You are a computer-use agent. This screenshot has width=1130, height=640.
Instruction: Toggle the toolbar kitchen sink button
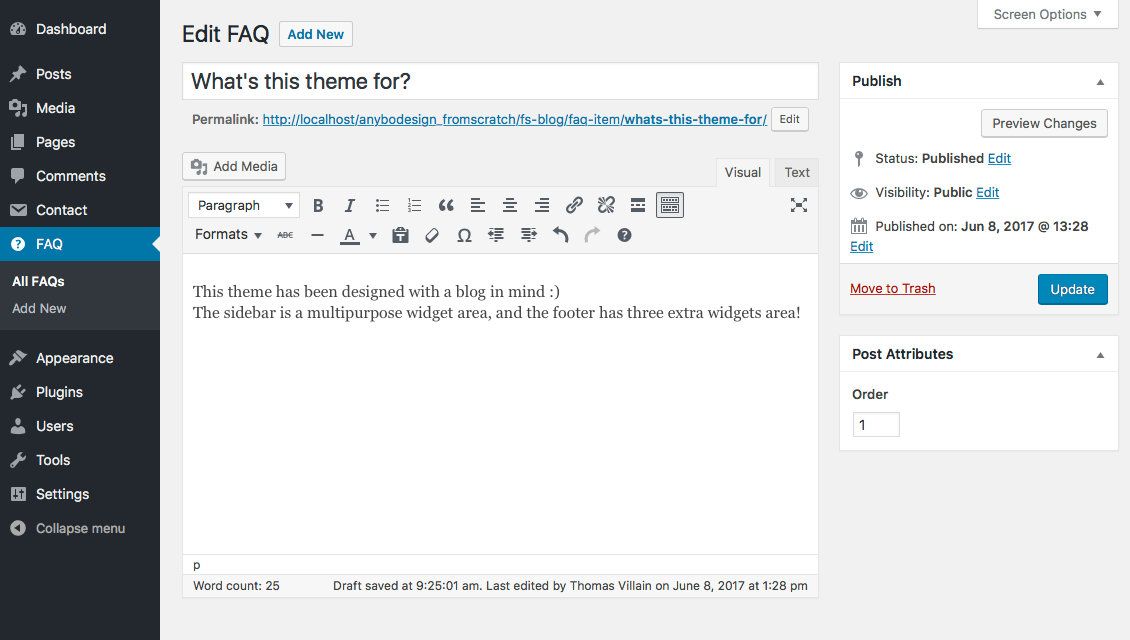point(670,205)
